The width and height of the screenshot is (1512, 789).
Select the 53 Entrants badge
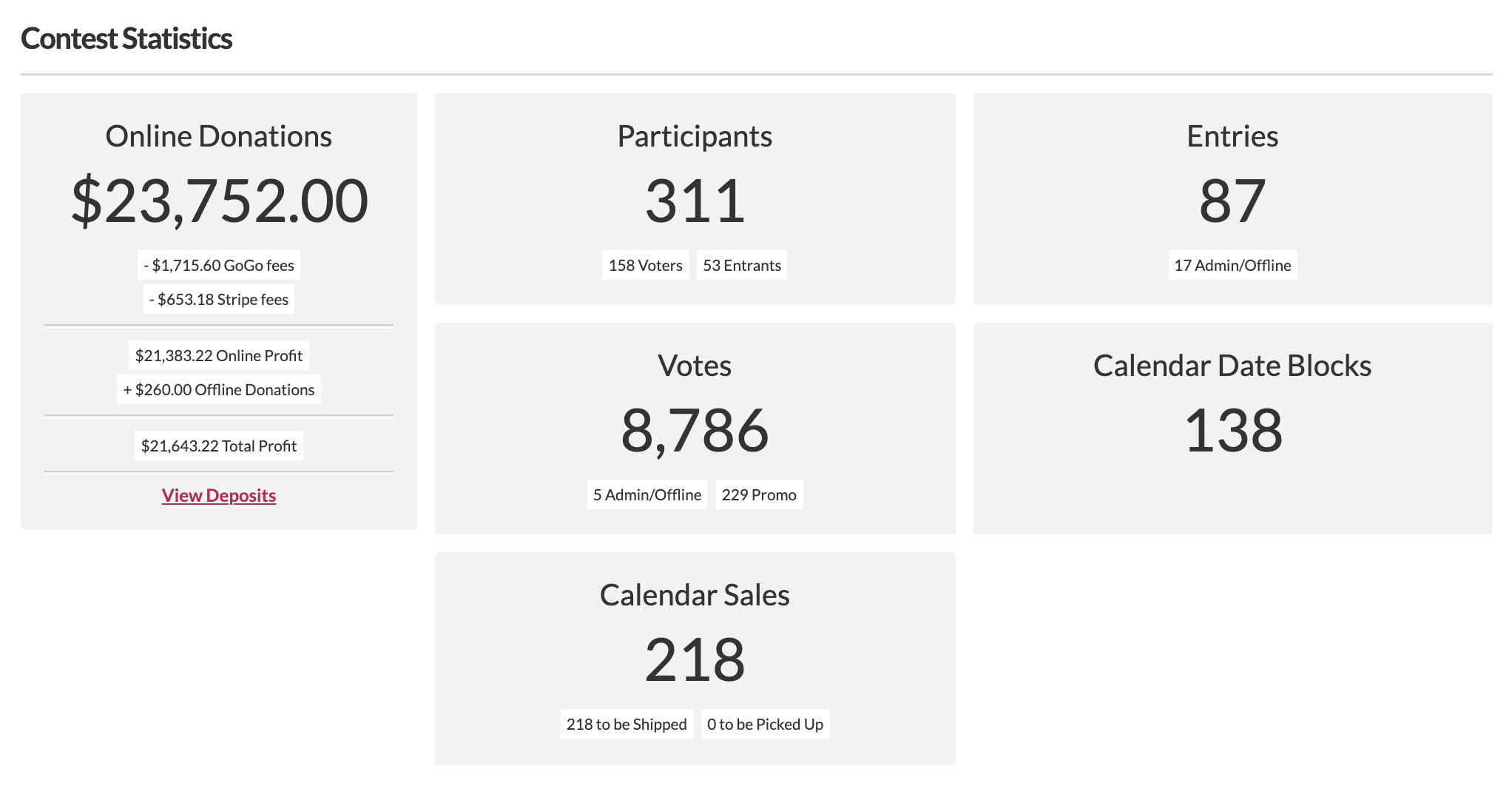pos(742,265)
